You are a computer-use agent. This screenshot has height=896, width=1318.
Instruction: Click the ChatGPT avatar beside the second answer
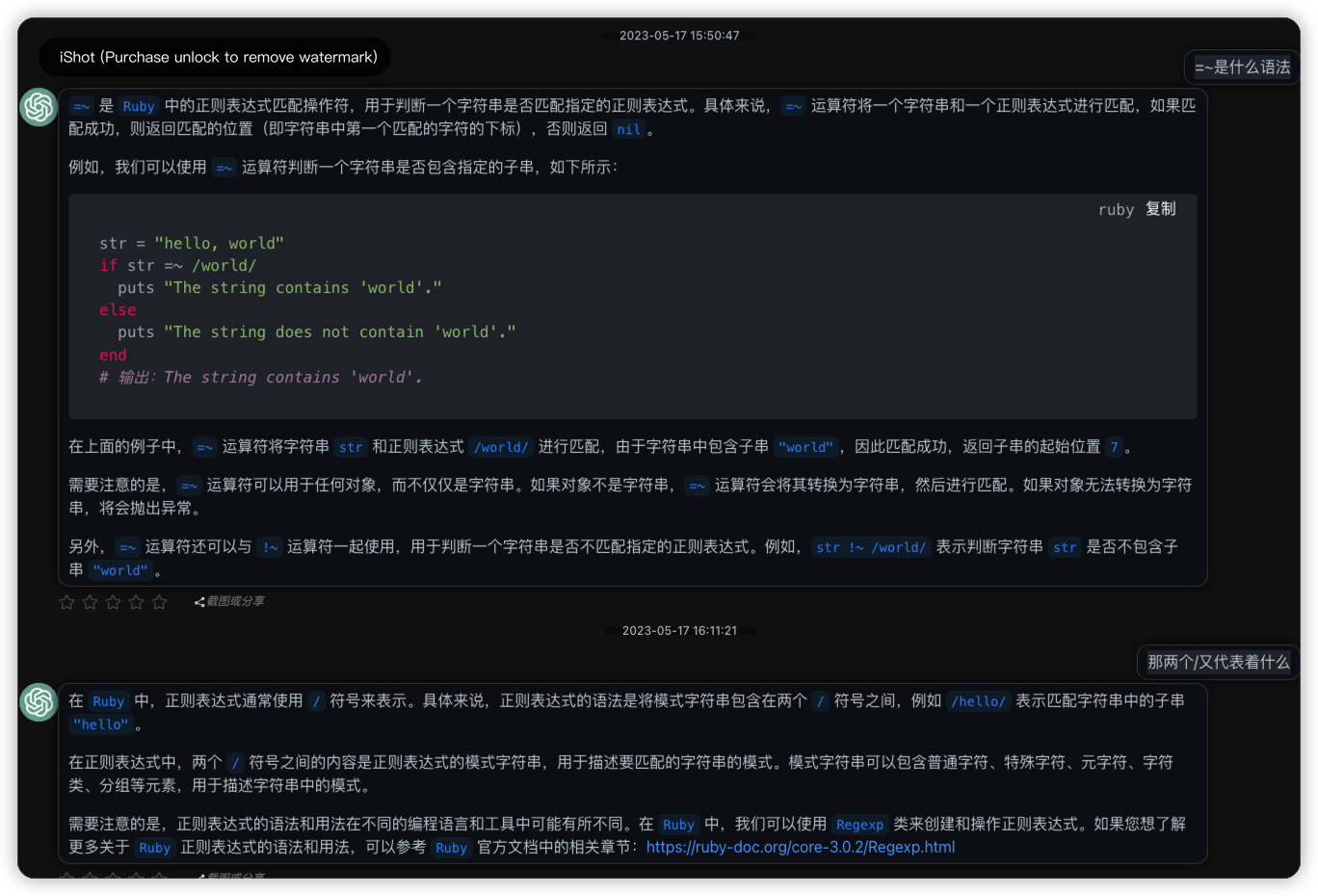[x=39, y=701]
